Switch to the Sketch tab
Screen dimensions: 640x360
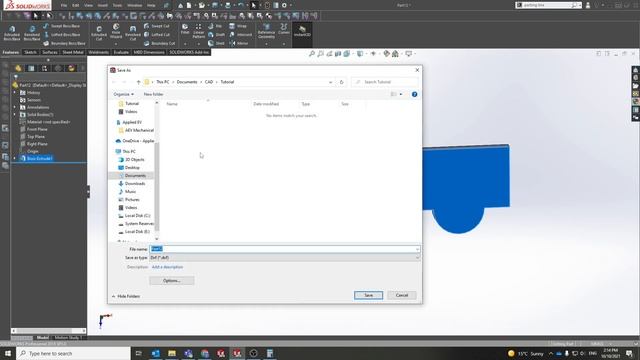point(30,52)
